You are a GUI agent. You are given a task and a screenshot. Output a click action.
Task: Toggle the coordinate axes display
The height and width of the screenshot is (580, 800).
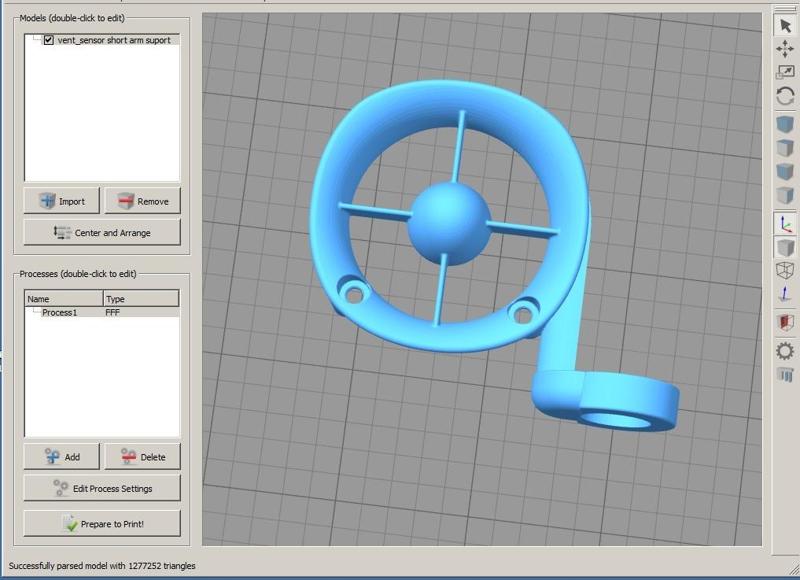coord(785,224)
